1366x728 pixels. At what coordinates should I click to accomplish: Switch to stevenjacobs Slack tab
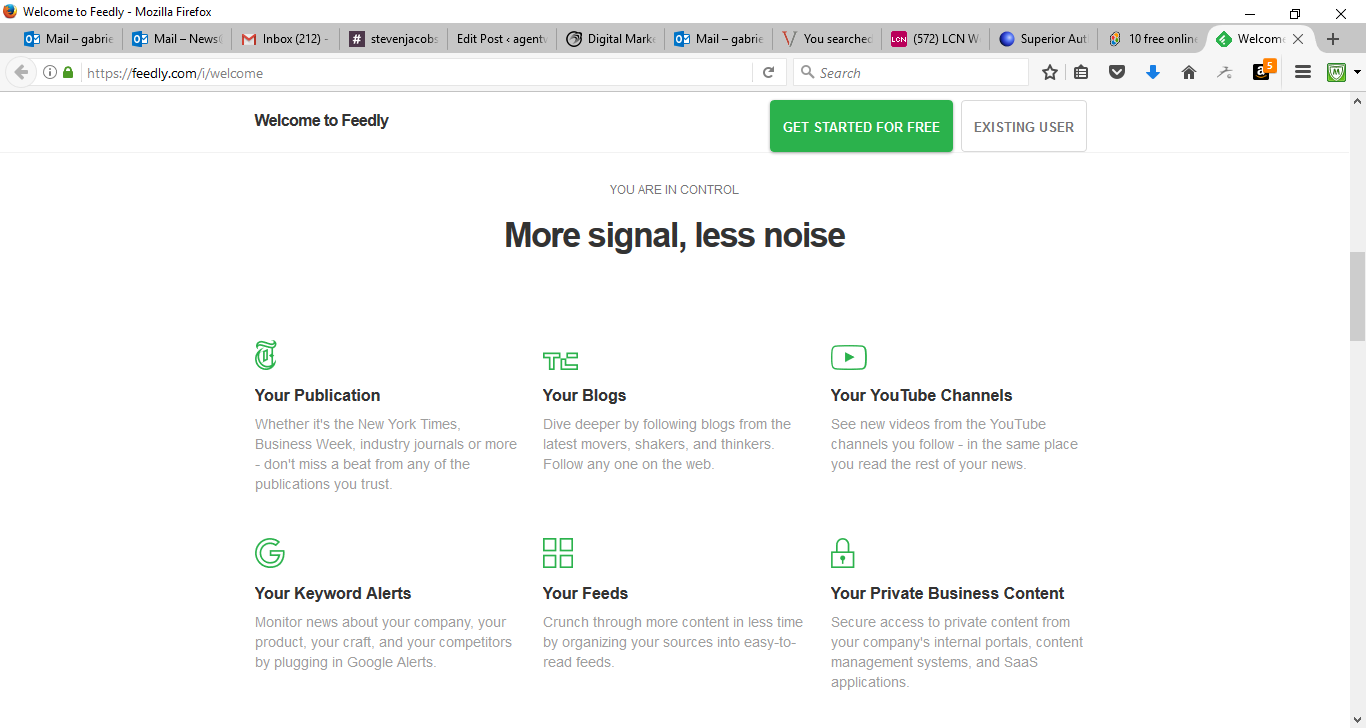[394, 39]
